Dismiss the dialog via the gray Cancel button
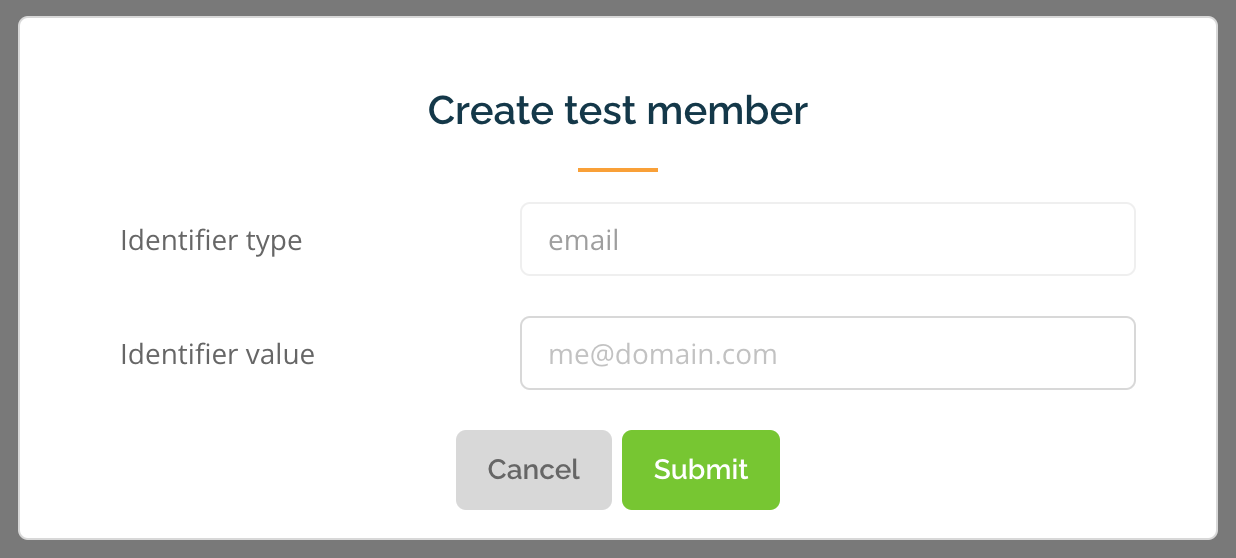Viewport: 1236px width, 558px height. point(534,470)
